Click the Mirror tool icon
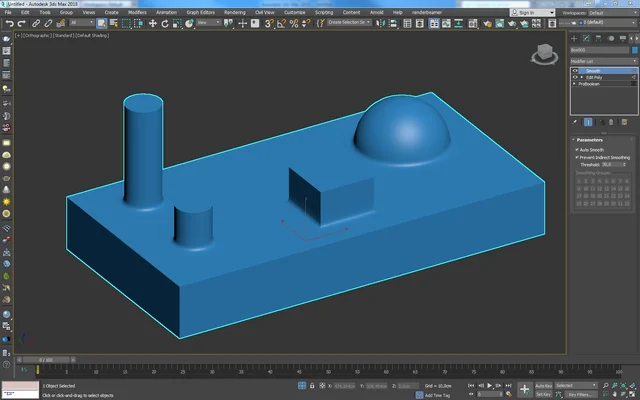640x400 pixels. coord(380,23)
